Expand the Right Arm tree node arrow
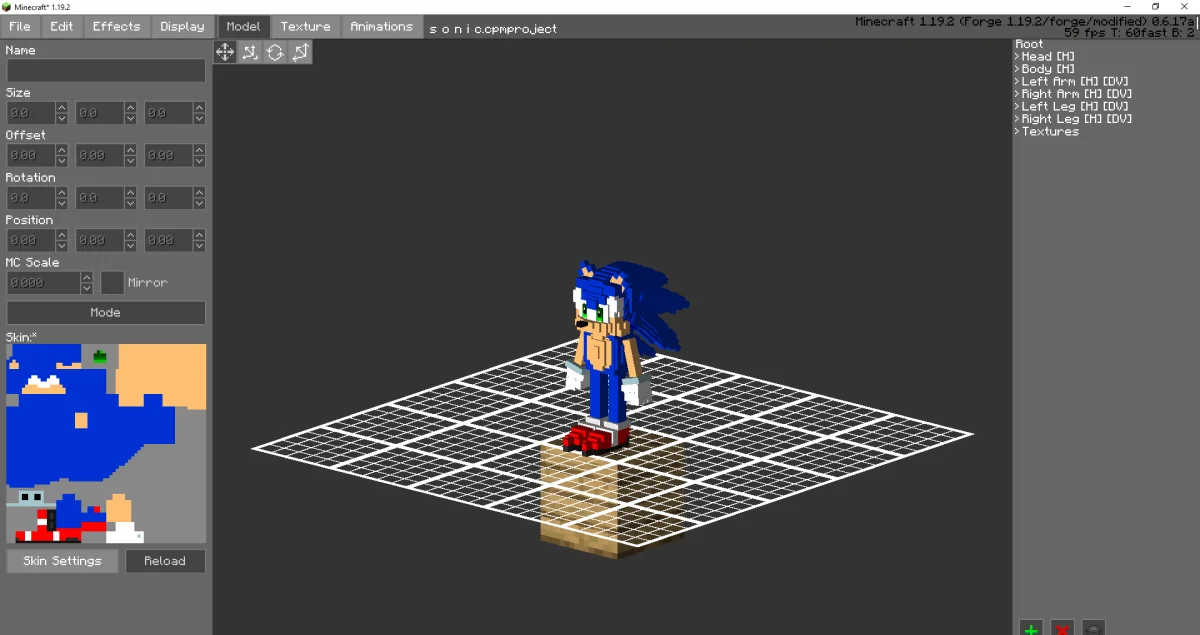The height and width of the screenshot is (635, 1200). tap(1018, 94)
